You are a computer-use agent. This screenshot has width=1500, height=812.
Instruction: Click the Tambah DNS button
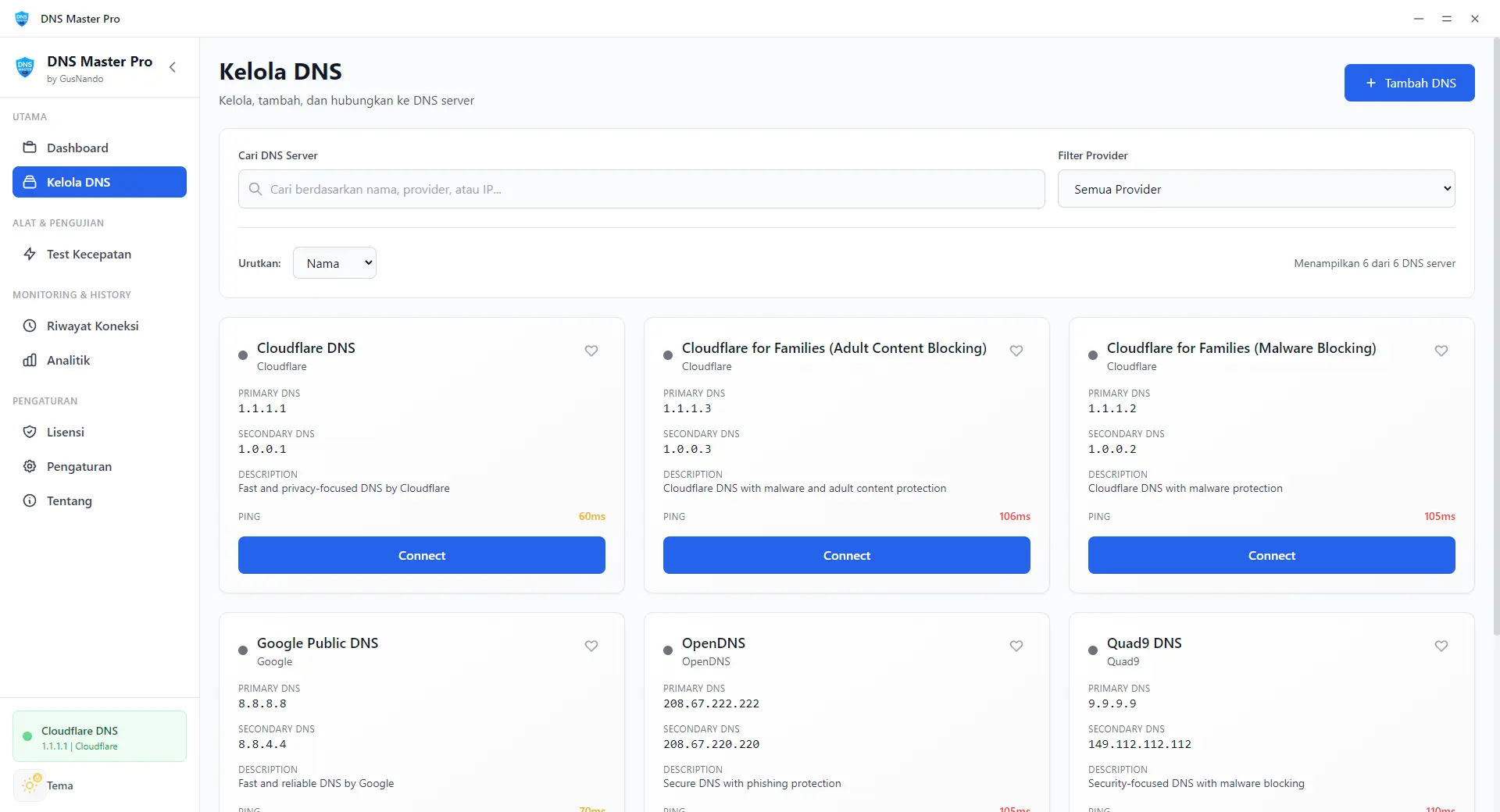coord(1409,83)
